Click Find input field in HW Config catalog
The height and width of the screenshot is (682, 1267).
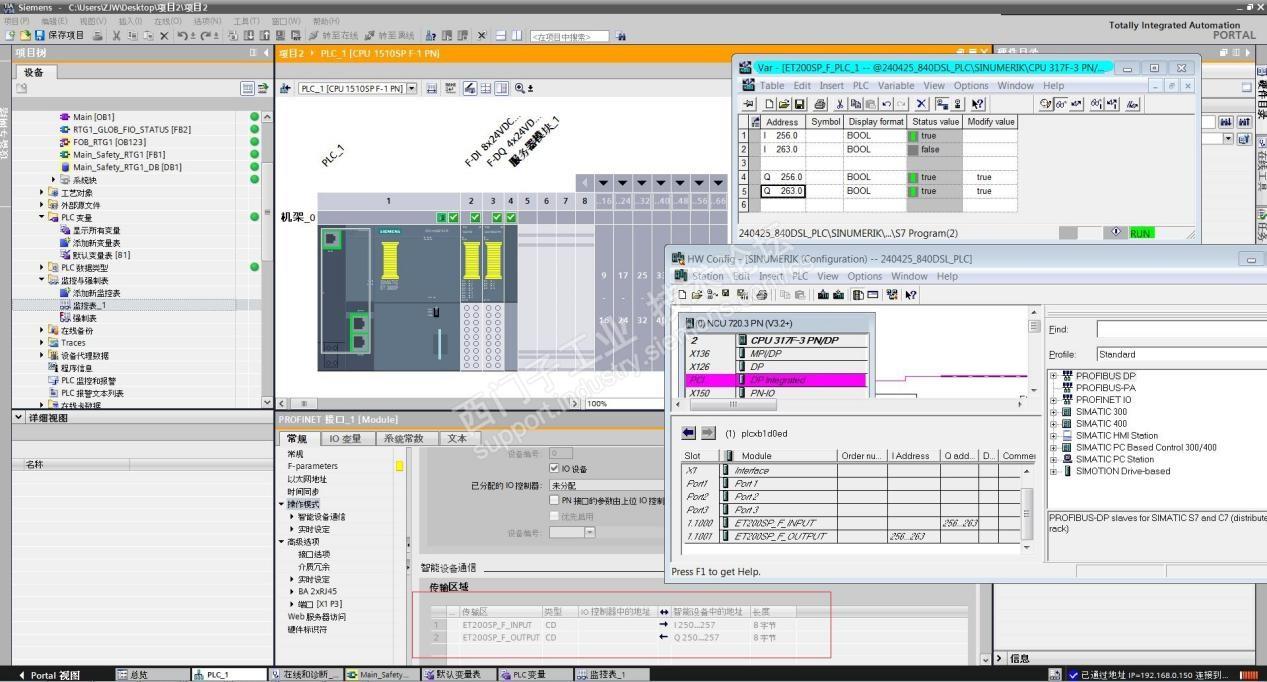pos(1181,328)
